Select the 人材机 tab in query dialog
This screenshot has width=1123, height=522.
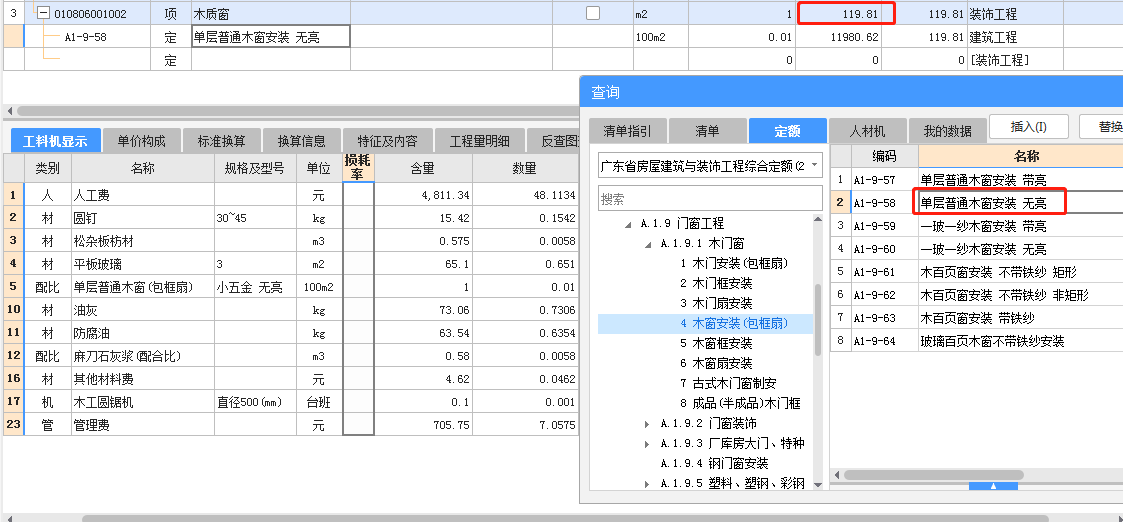tap(867, 131)
